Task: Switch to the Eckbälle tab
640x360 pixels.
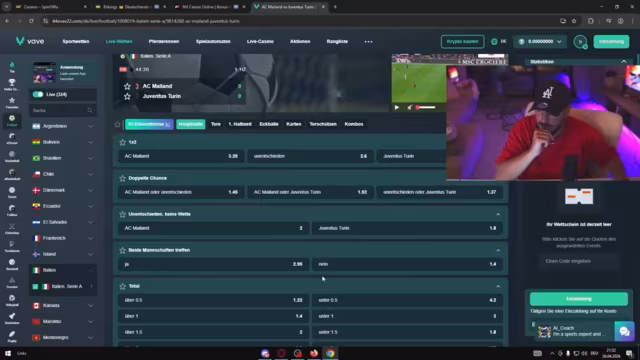Action: [x=269, y=124]
